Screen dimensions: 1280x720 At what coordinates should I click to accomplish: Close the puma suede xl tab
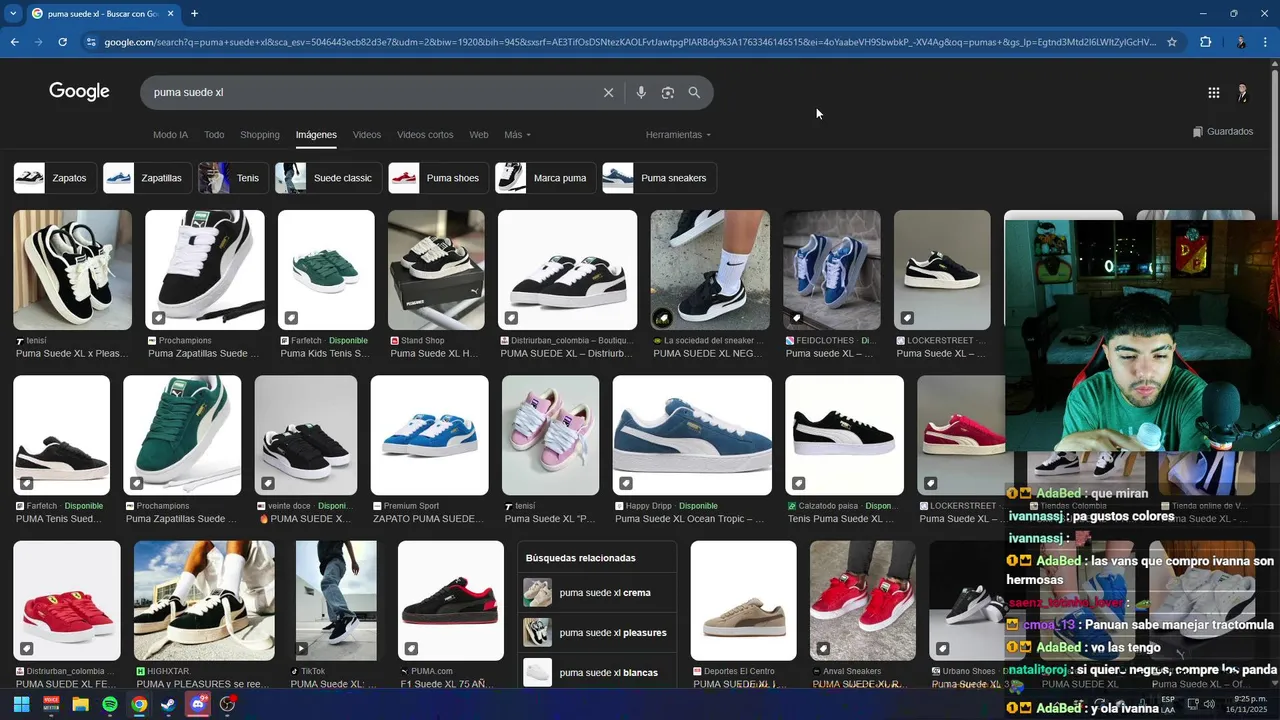click(x=171, y=14)
